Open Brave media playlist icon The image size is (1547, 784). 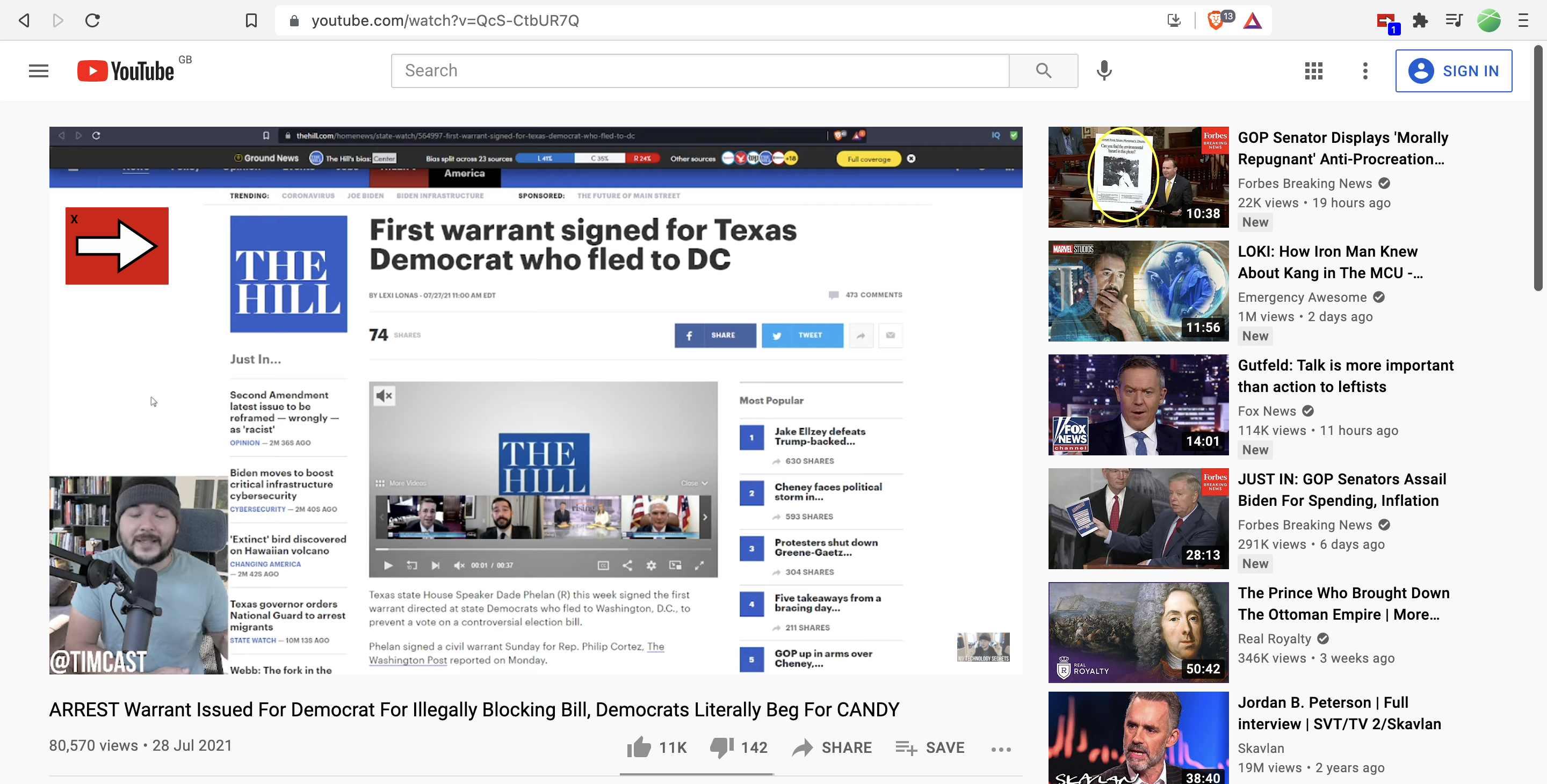pos(1454,20)
